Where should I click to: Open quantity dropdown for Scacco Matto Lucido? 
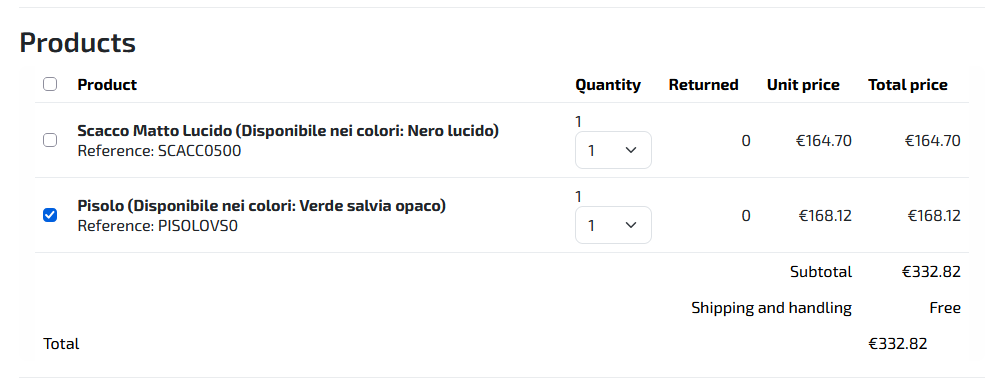[x=613, y=150]
